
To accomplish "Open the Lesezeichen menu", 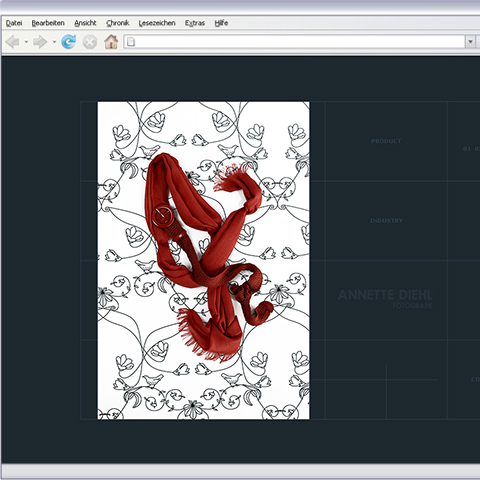I will [x=157, y=23].
